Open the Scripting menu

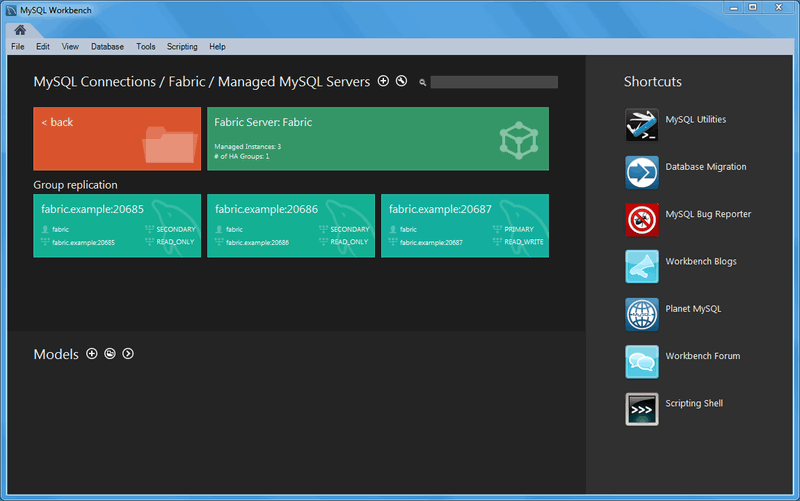point(182,46)
